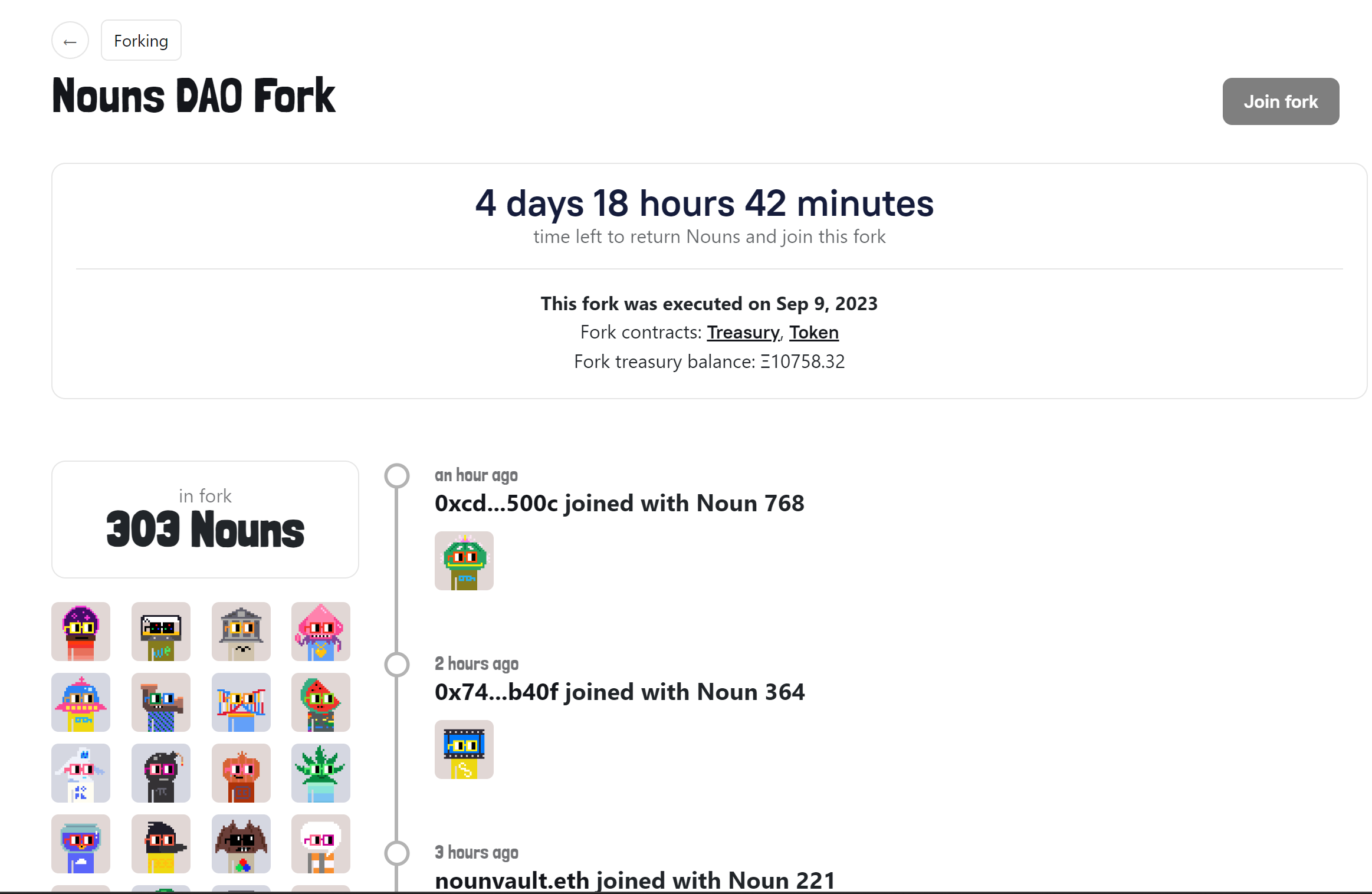This screenshot has width=1372, height=894.
Task: Select the cannabis-leaf-head Noun
Action: 320,773
